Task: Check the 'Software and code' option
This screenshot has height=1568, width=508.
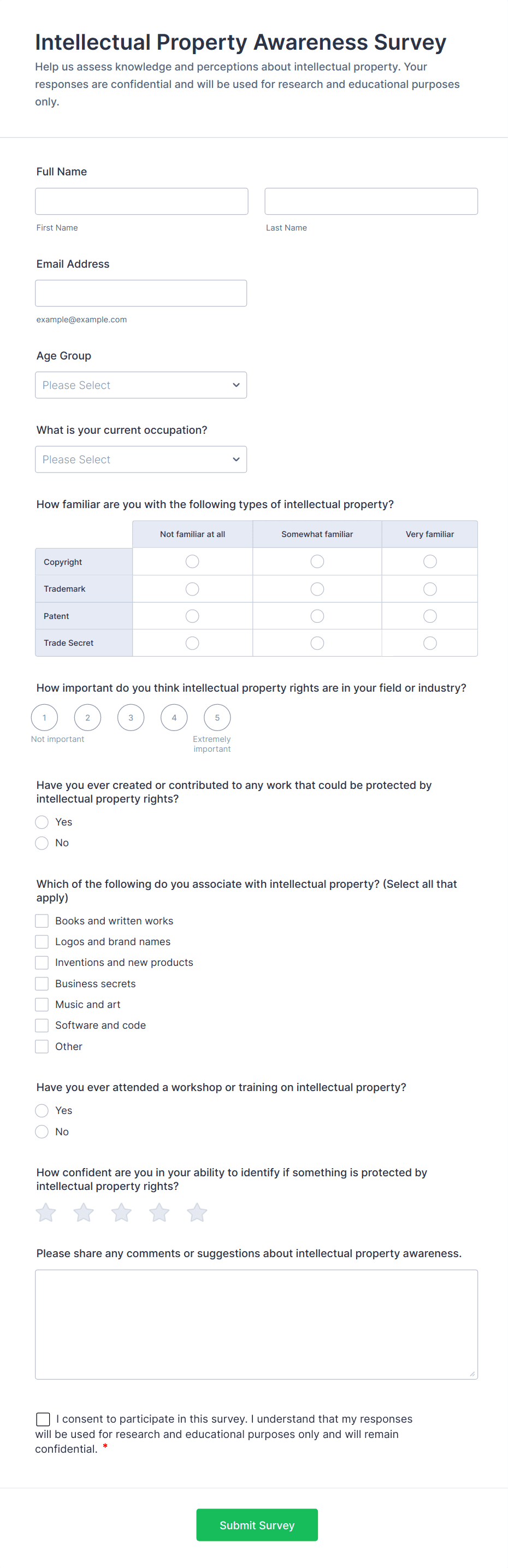Action: [42, 1025]
